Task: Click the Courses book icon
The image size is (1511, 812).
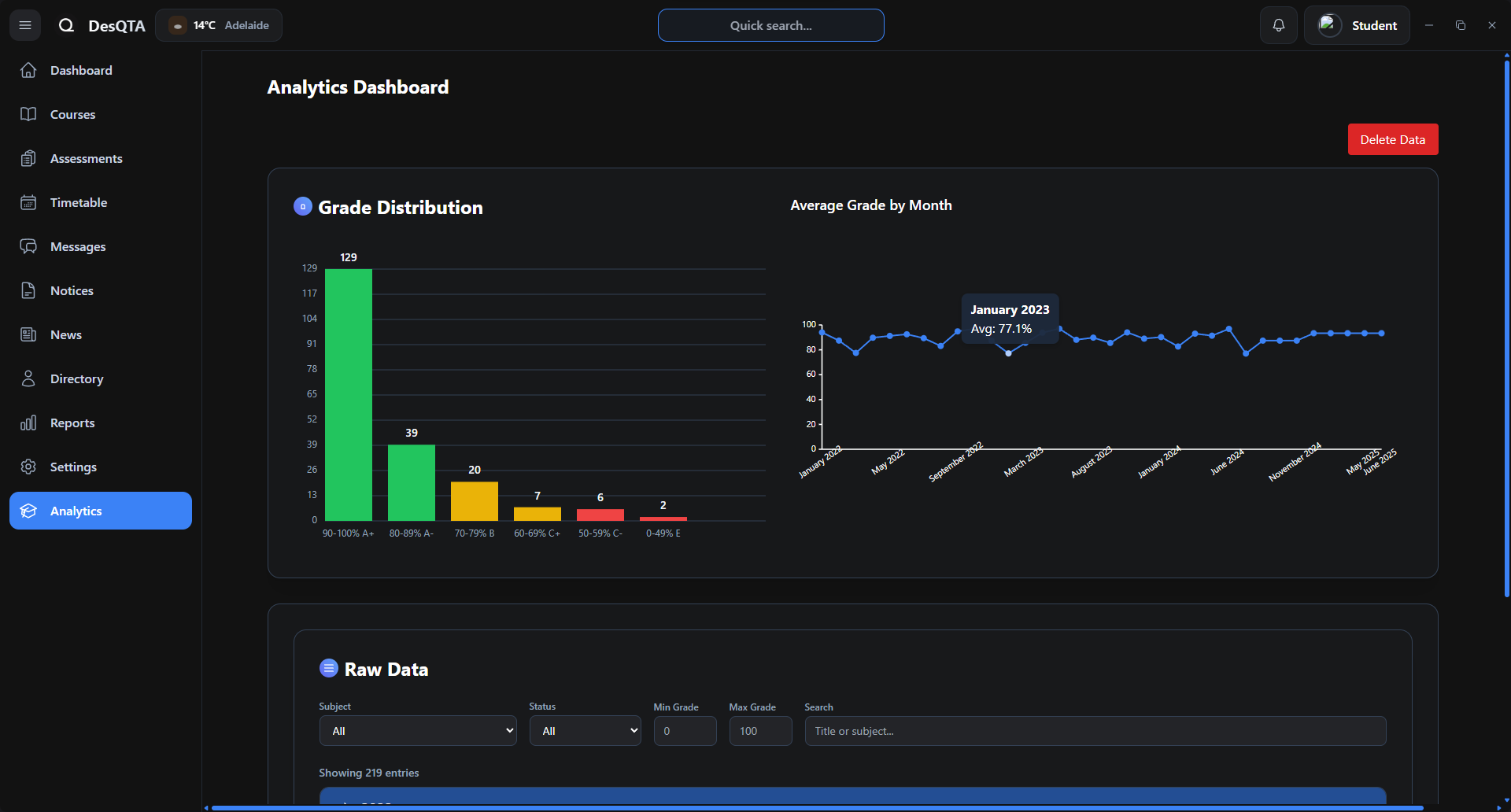Action: click(28, 114)
